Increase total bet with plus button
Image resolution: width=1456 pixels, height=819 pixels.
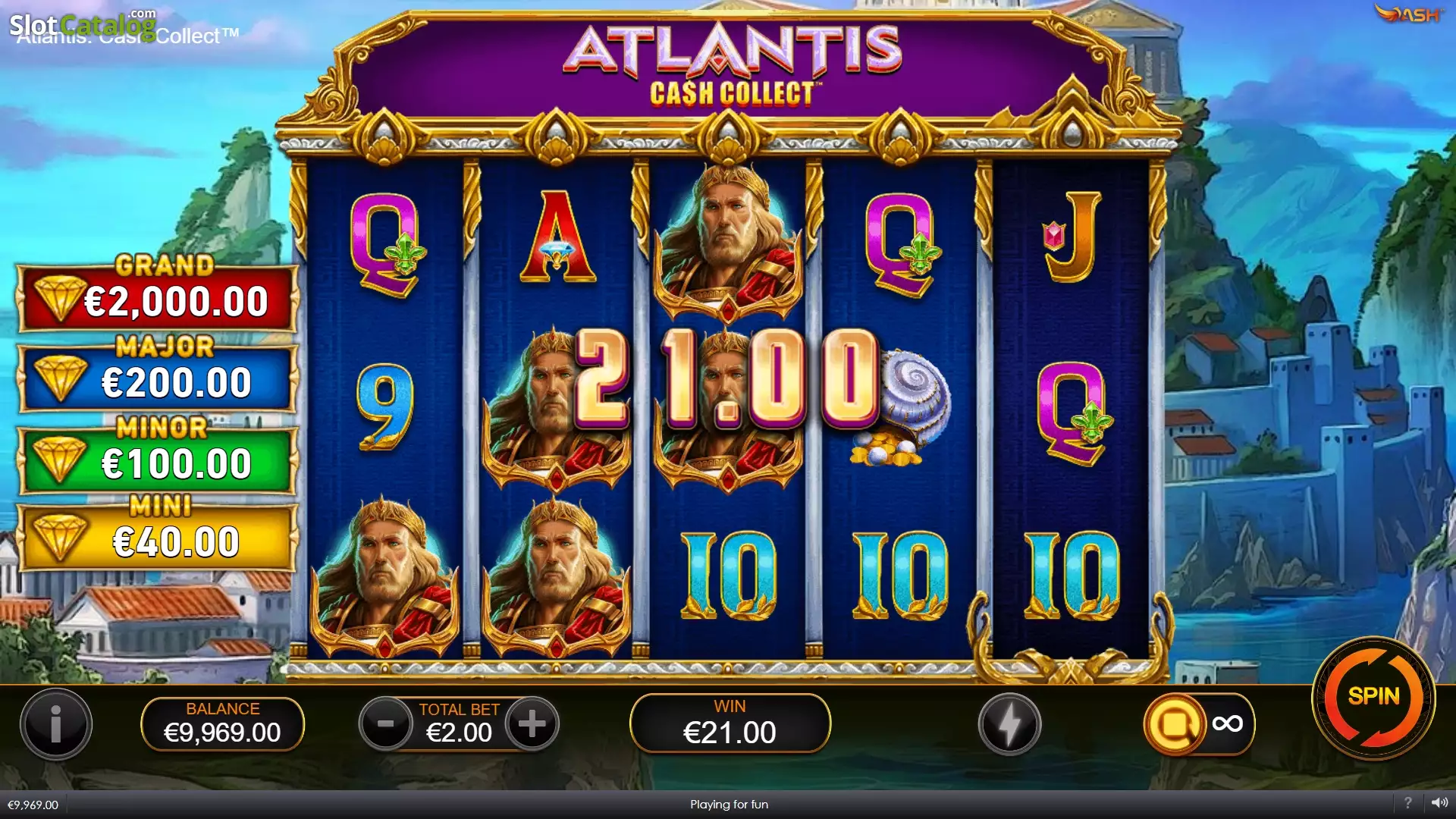pos(532,723)
